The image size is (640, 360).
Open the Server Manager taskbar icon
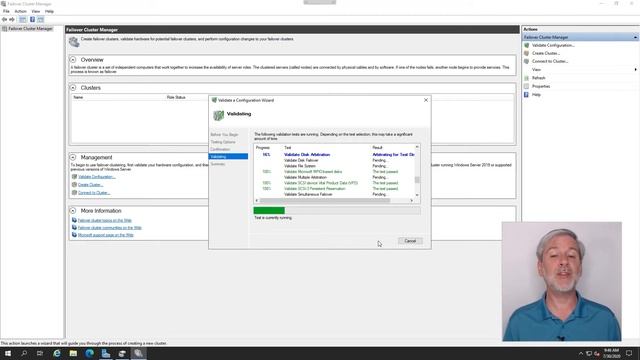click(106, 353)
